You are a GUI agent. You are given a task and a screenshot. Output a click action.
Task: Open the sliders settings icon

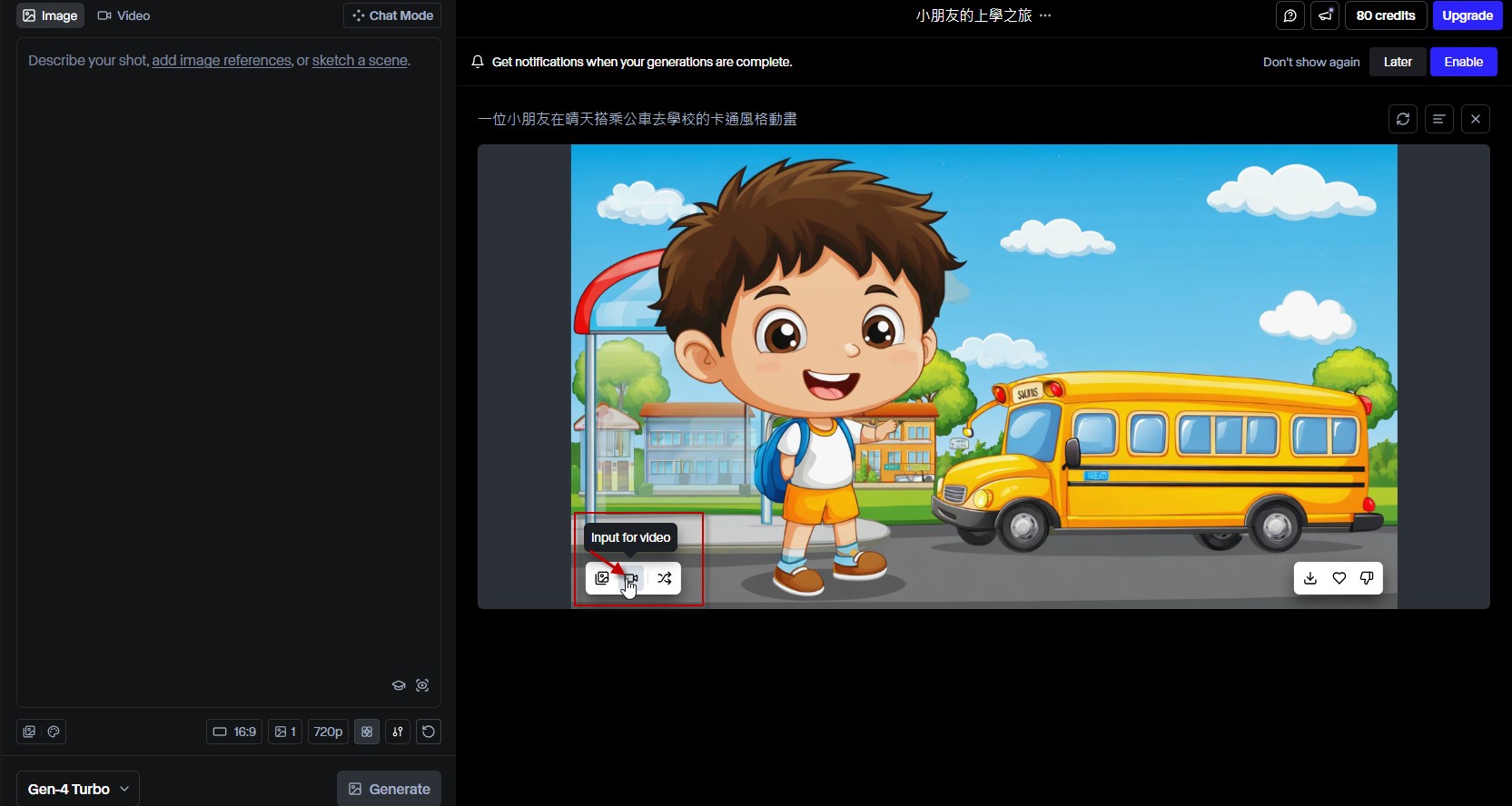tap(398, 732)
